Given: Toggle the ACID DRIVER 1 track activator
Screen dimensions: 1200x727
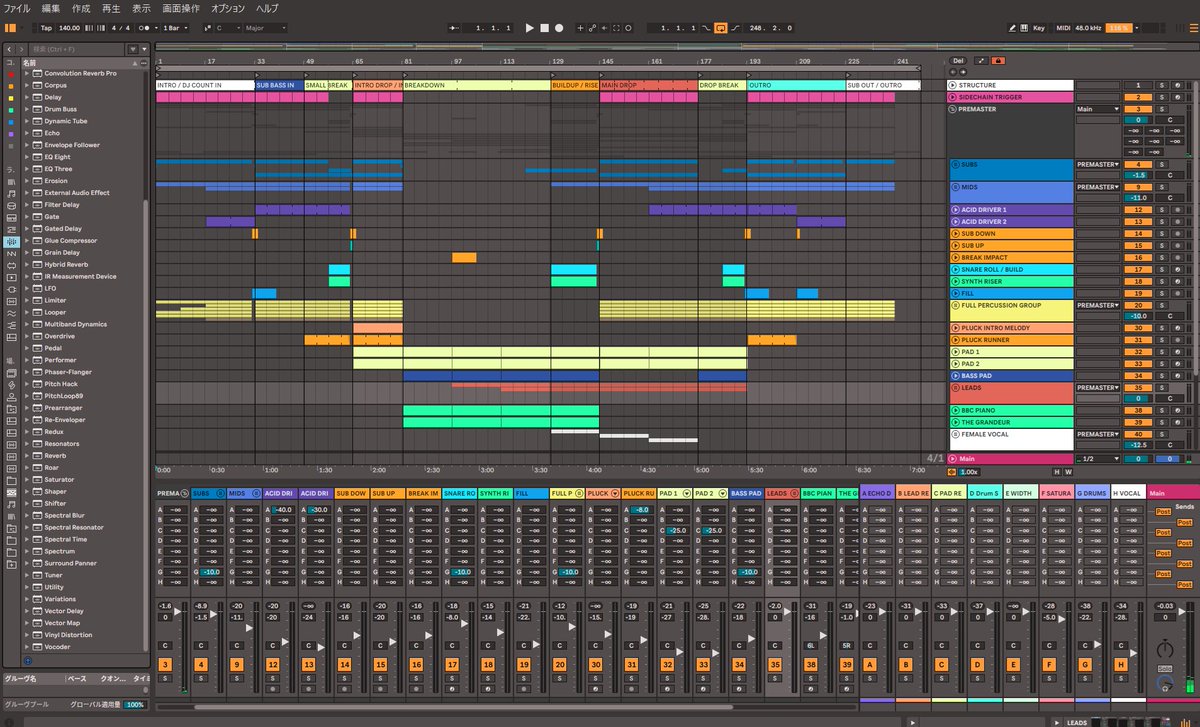Looking at the screenshot, I should click(1136, 210).
